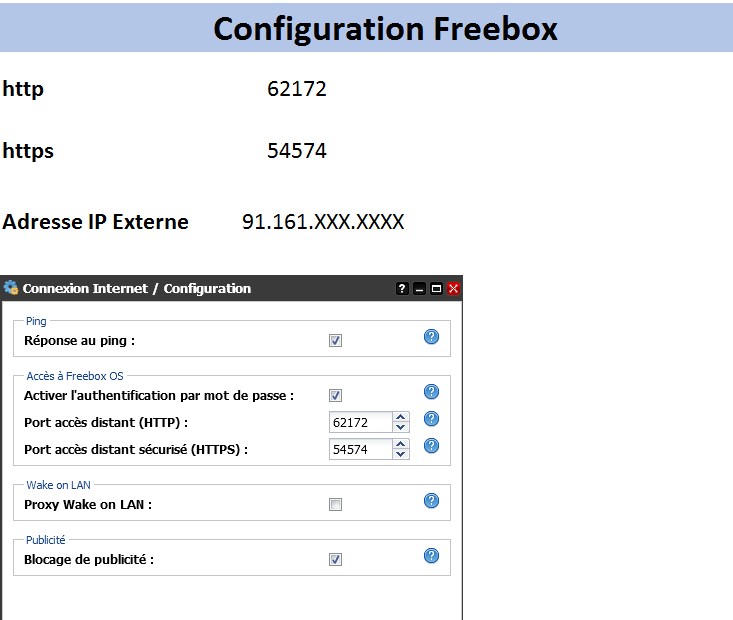Minimize the Connexion Internet window
The image size is (733, 620).
[419, 288]
